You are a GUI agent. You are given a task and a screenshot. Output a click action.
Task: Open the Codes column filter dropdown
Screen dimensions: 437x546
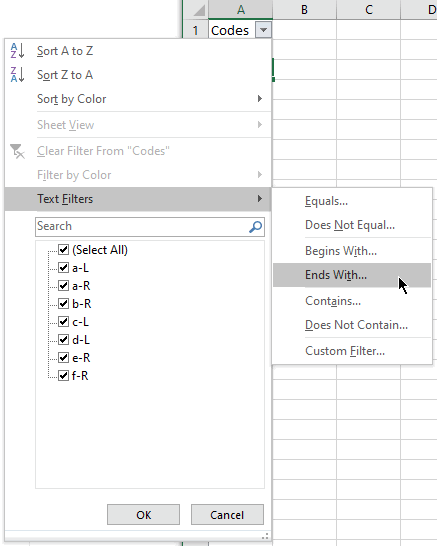pyautogui.click(x=263, y=30)
